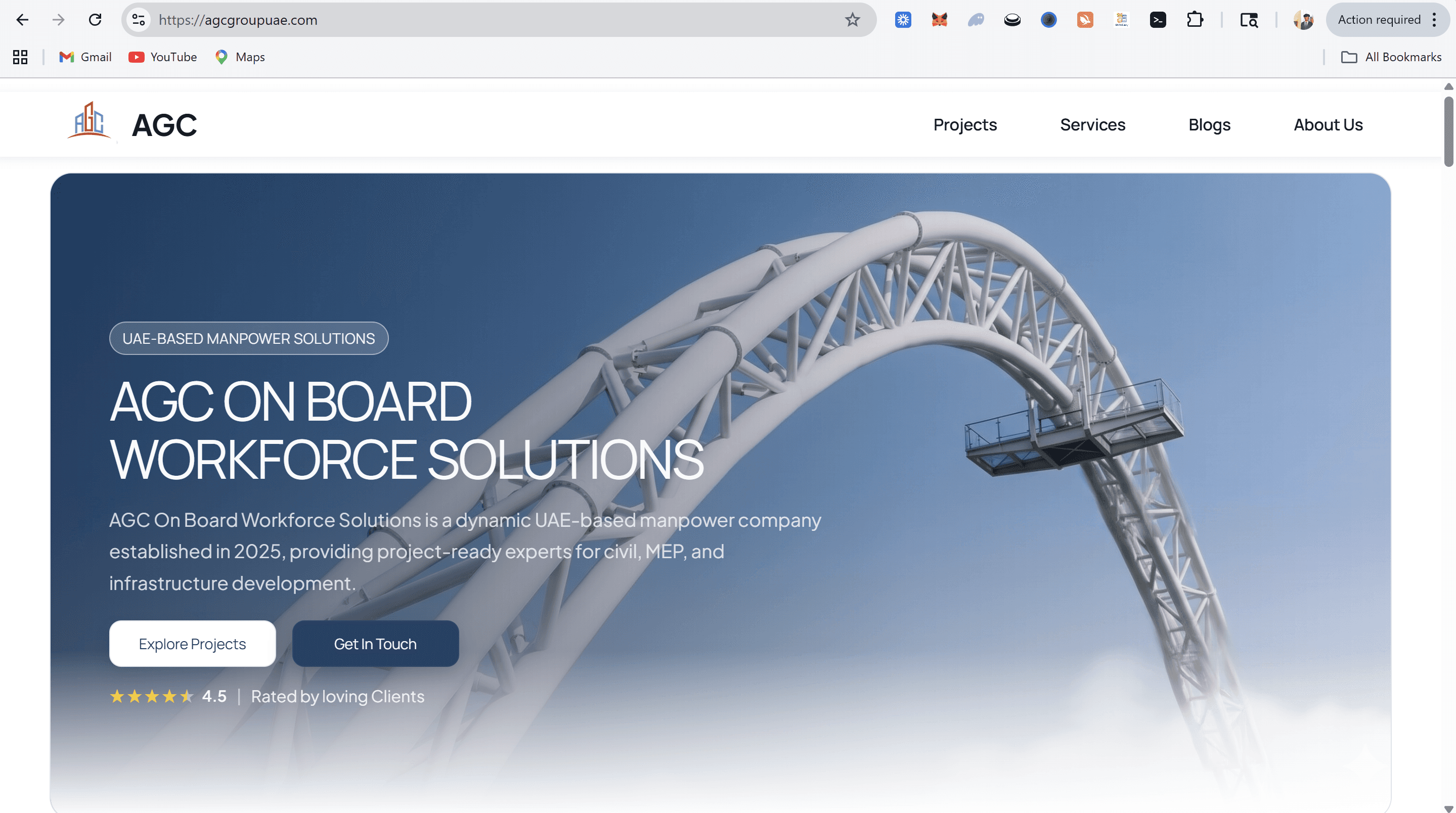Screen dimensions: 1456x813
Task: Open the ghost-shaped extension icon
Action: pos(976,20)
